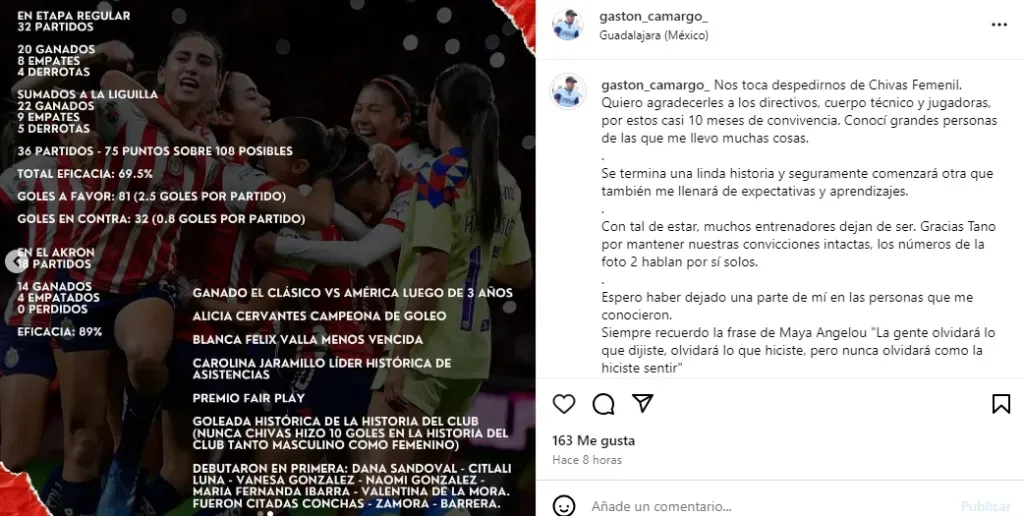Open the Hace 8 horas timestamp
The image size is (1024, 516).
(587, 460)
